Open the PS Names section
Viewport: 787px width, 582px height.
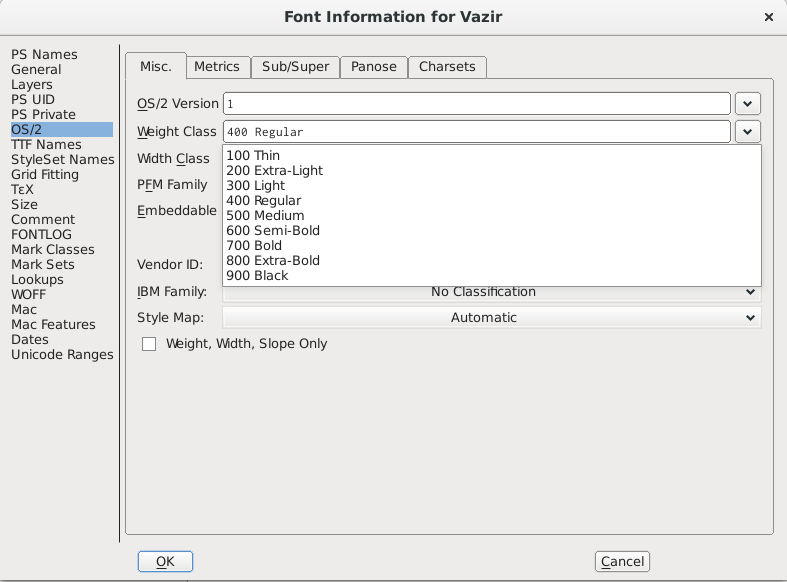[x=44, y=54]
